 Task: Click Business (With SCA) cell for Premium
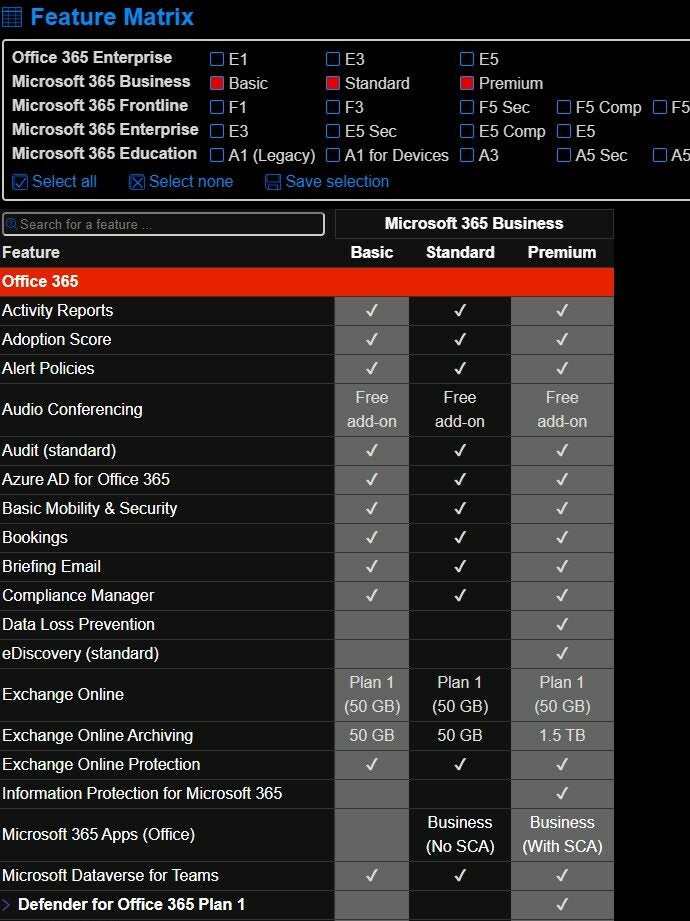[562, 834]
